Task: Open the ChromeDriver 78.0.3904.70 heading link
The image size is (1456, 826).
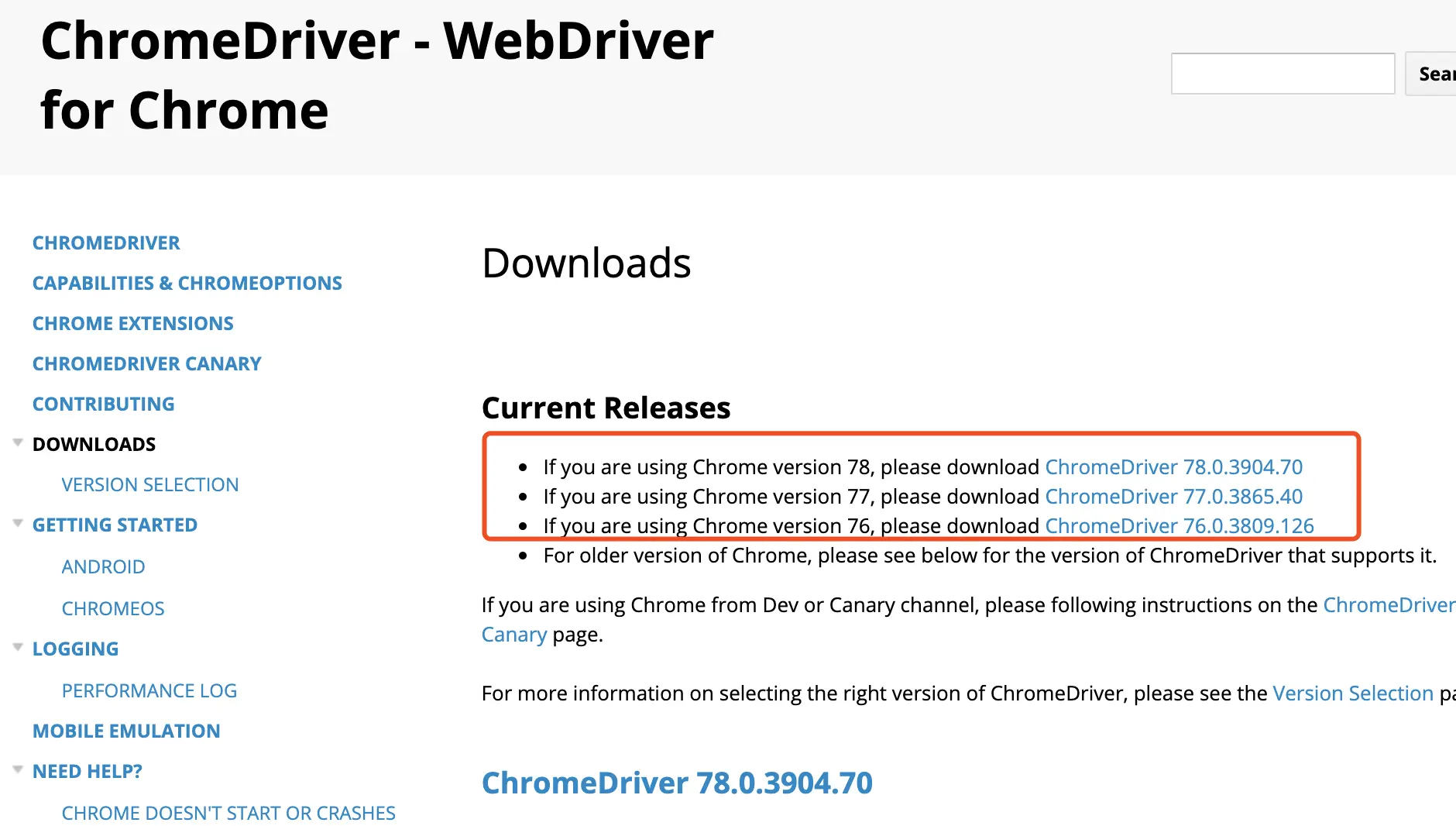Action: click(677, 783)
